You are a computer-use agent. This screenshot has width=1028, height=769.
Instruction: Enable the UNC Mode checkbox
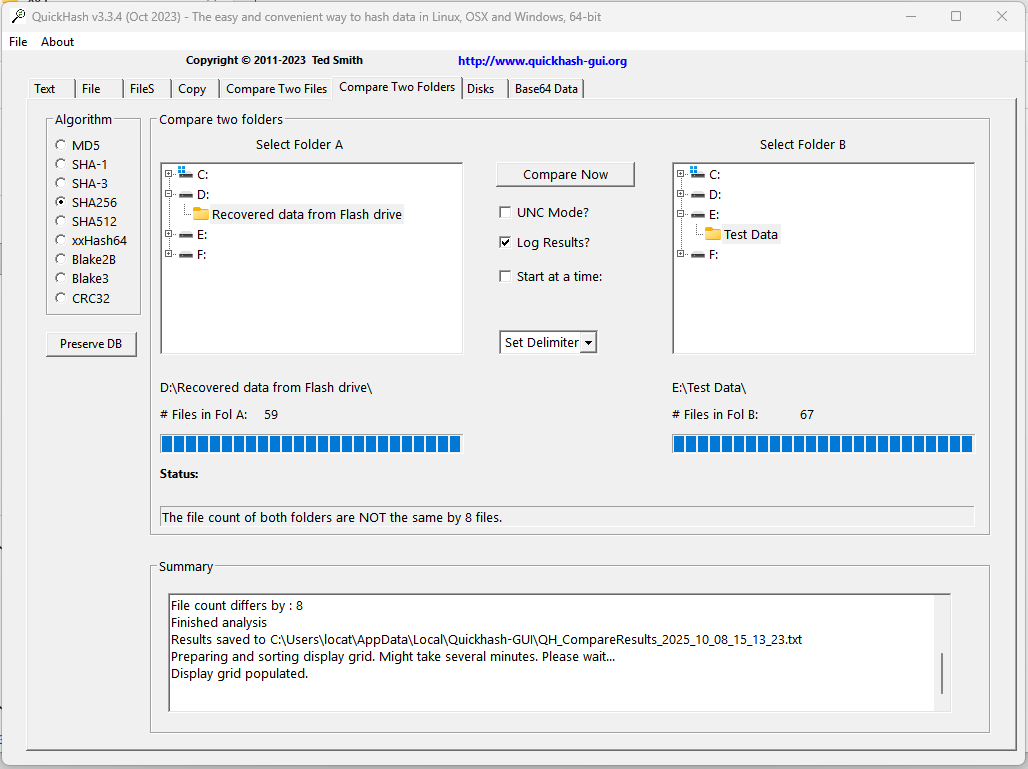(505, 212)
